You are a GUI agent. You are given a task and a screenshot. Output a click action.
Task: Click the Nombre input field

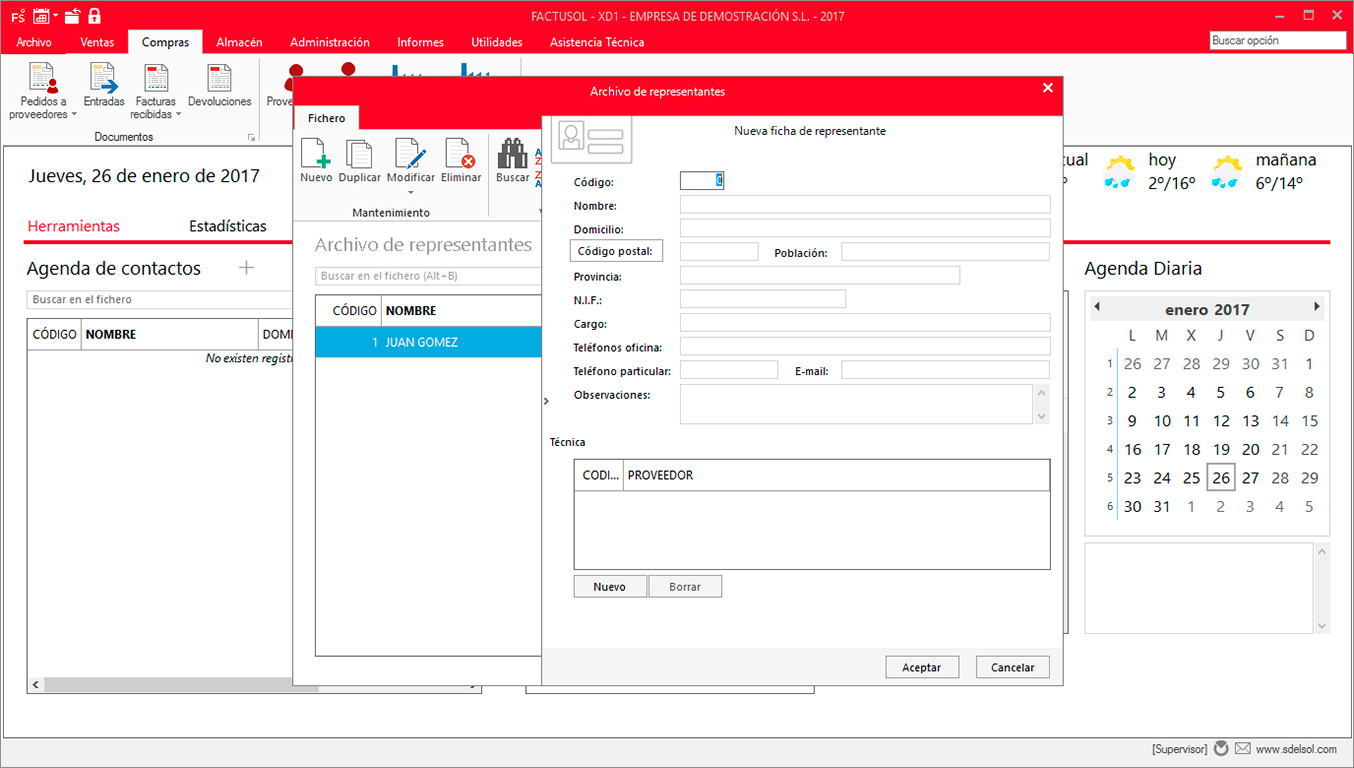[865, 204]
